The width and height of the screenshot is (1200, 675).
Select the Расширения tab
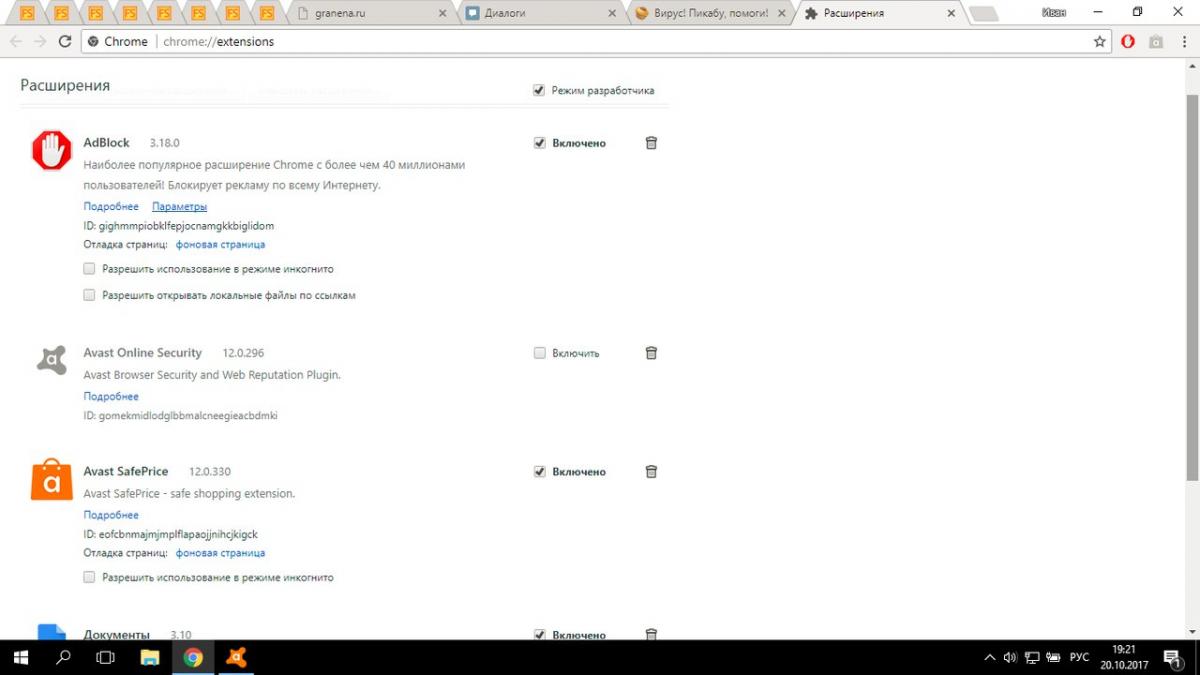[x=880, y=13]
